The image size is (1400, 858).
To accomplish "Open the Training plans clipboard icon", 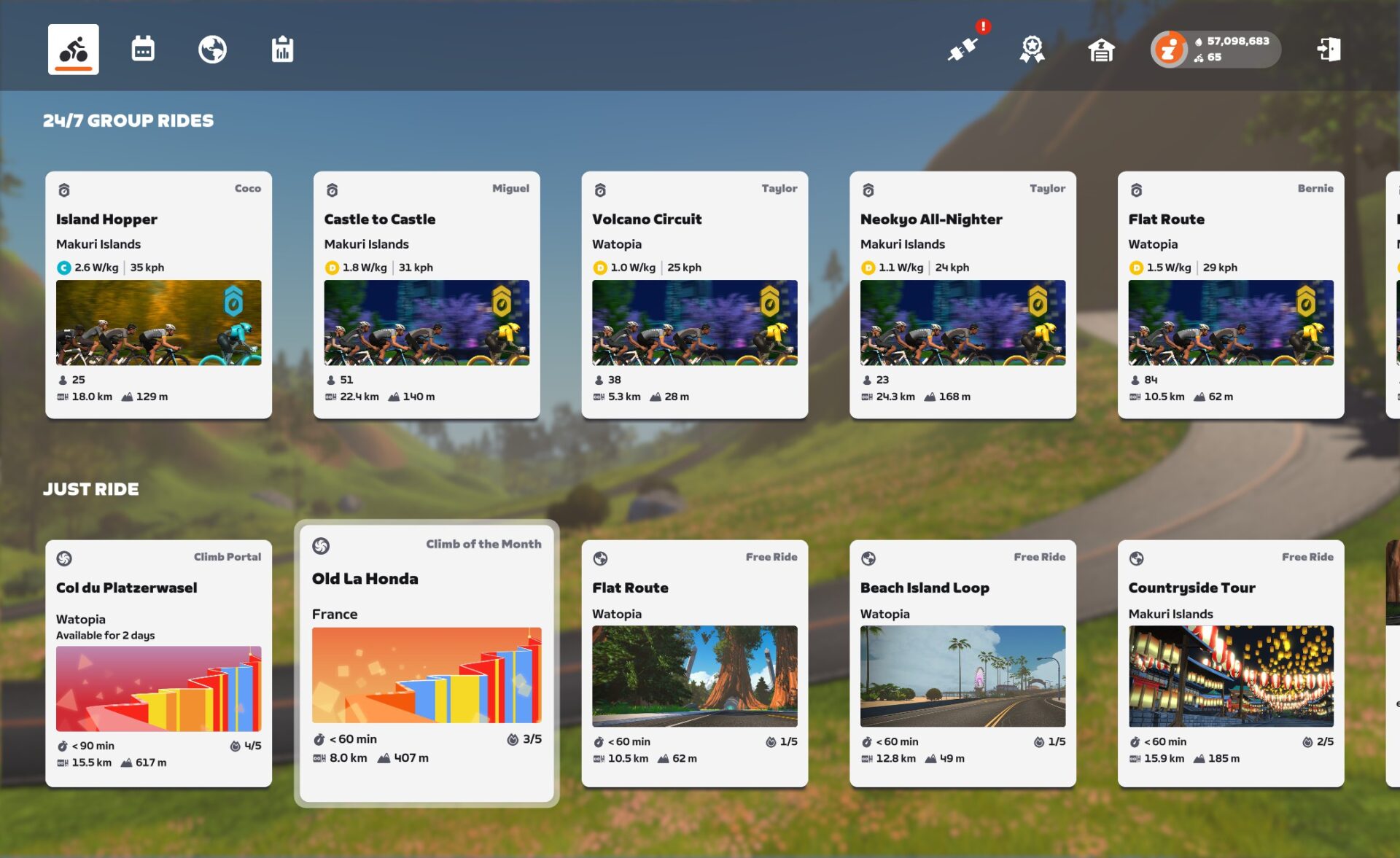I will 282,49.
